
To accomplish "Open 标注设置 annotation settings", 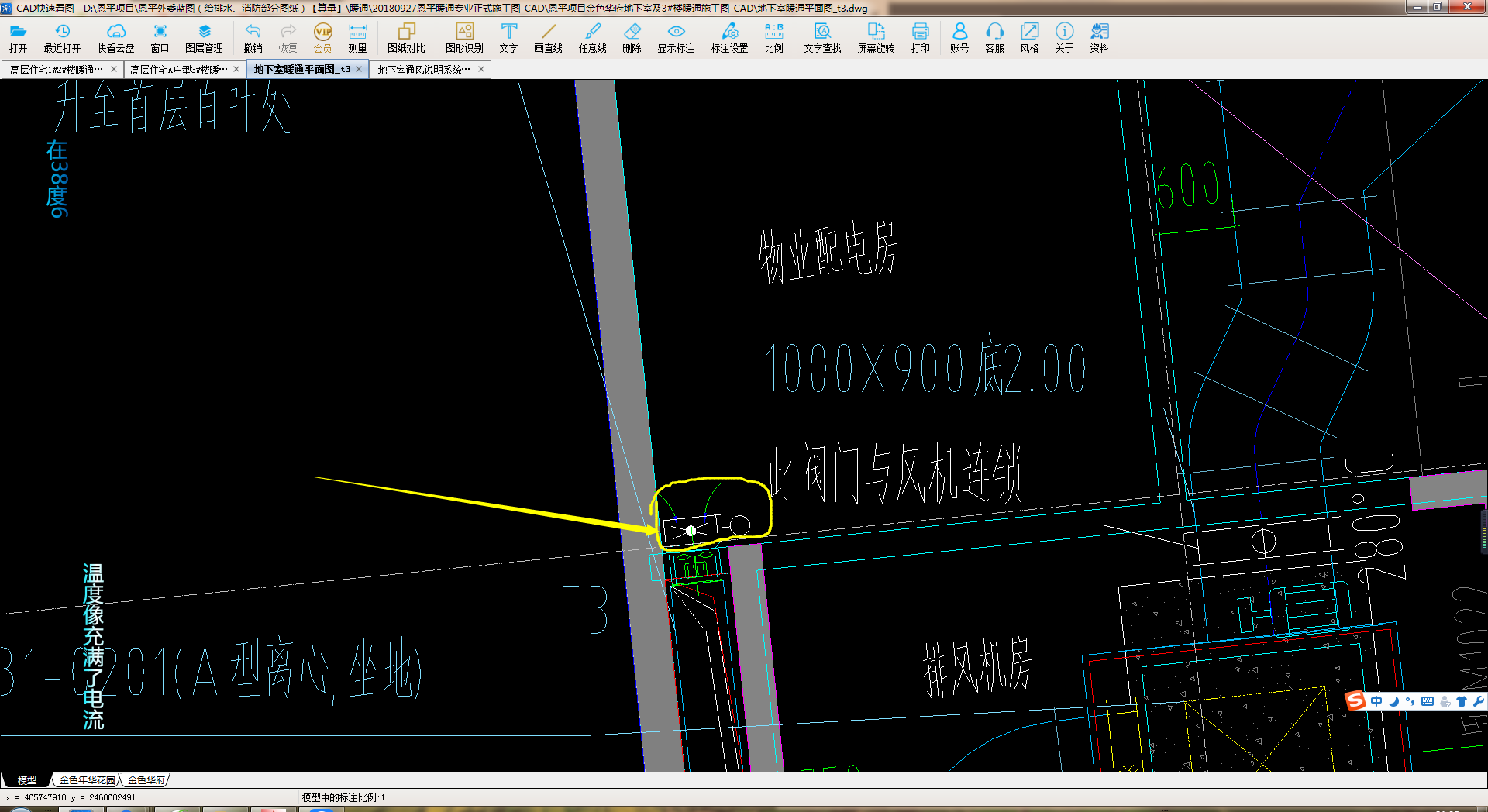I will pos(729,37).
